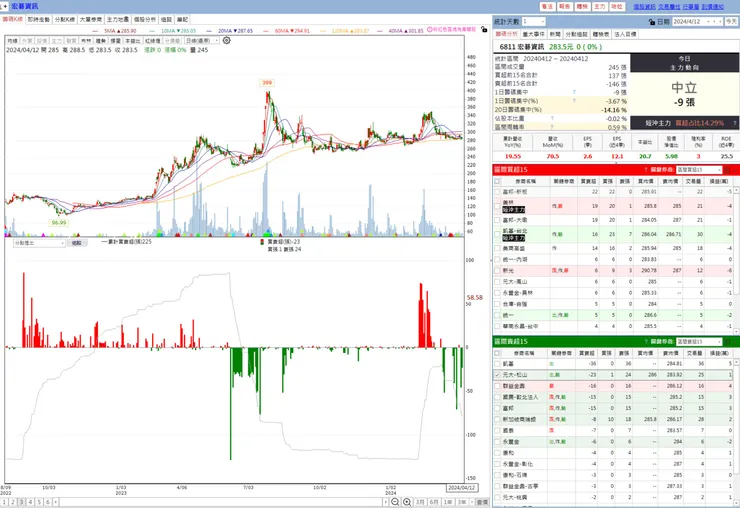Click the 買超 table vertical scrollbar
The width and height of the screenshot is (740, 508).
click(736, 260)
